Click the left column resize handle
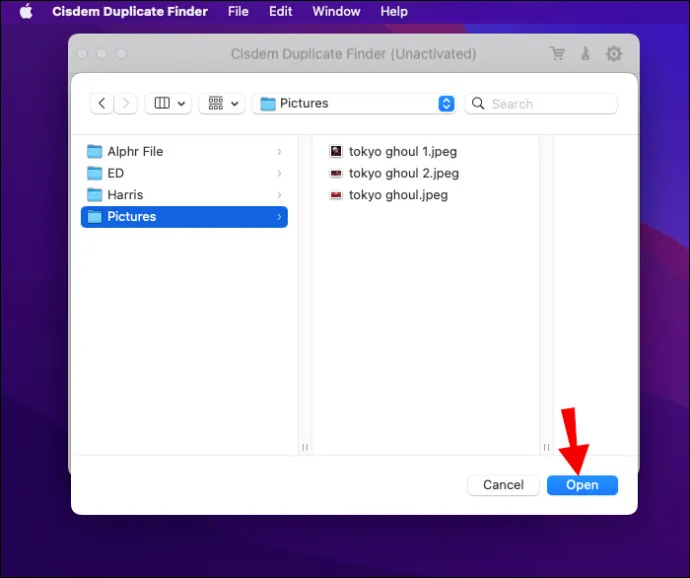The image size is (690, 578). click(305, 447)
